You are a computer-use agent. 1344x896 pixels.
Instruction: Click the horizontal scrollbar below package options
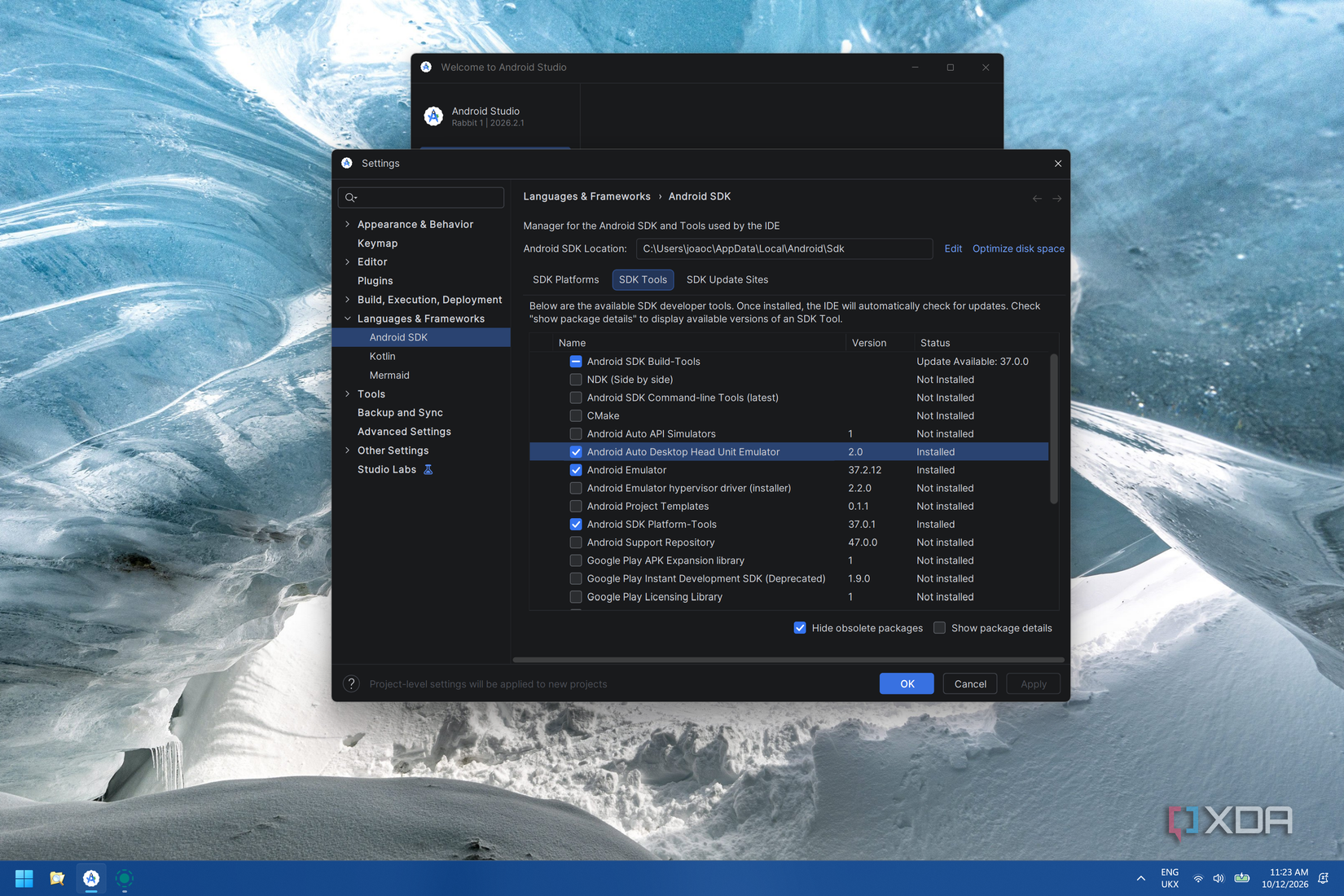click(x=788, y=660)
